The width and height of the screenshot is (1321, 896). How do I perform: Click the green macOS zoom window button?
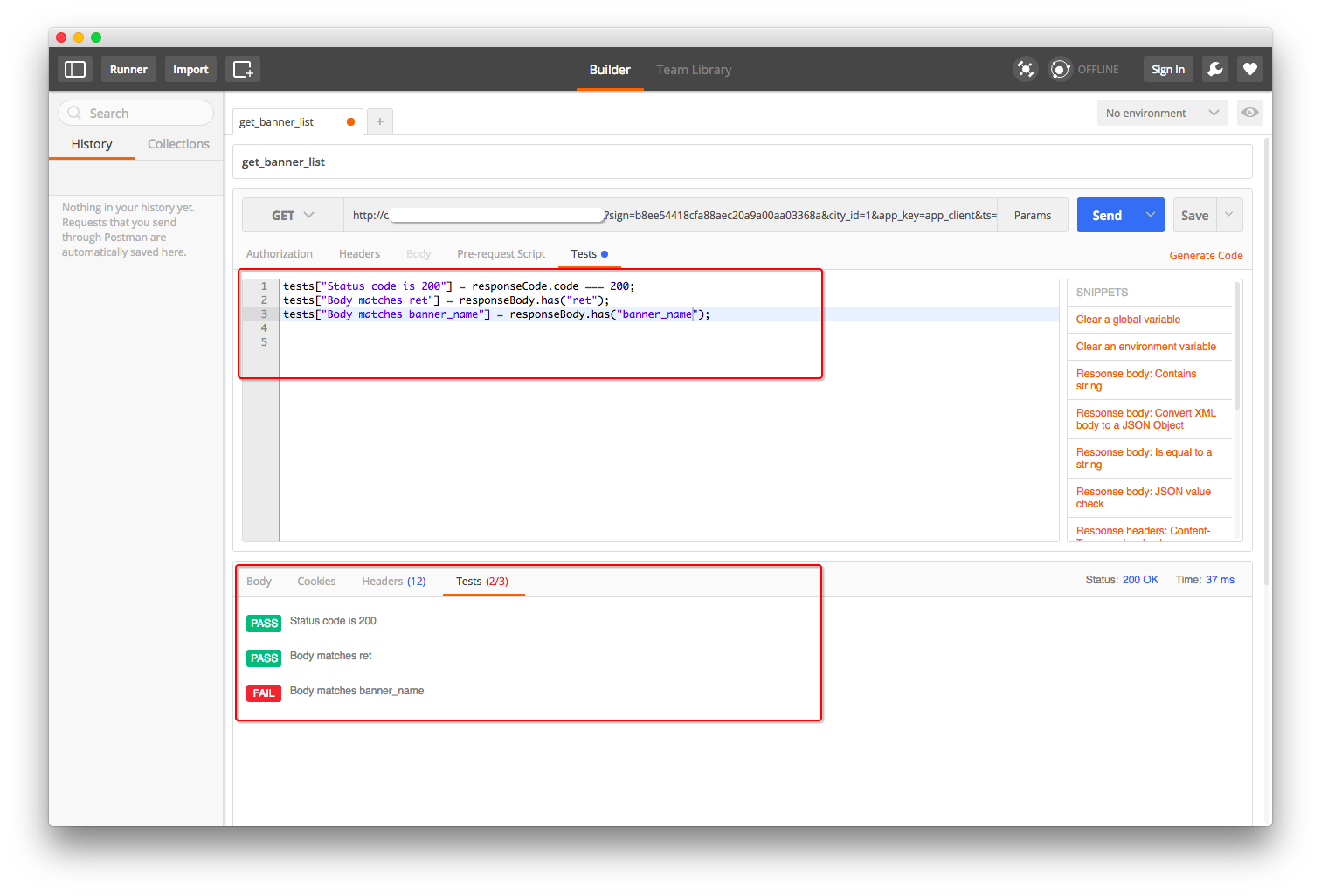tap(96, 38)
